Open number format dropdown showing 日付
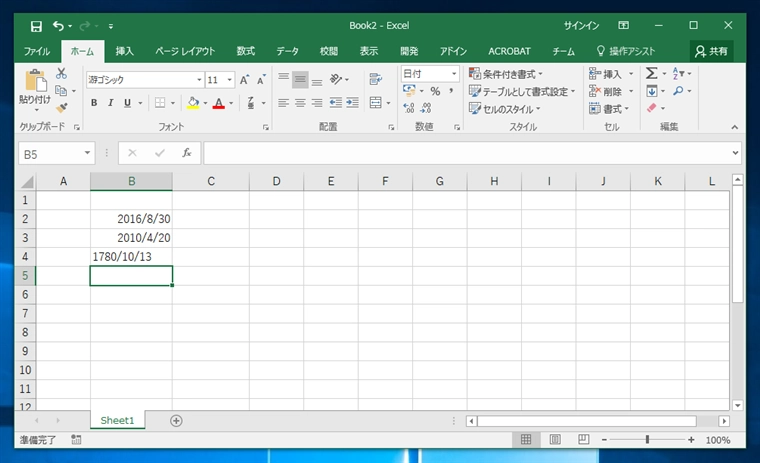 454,74
